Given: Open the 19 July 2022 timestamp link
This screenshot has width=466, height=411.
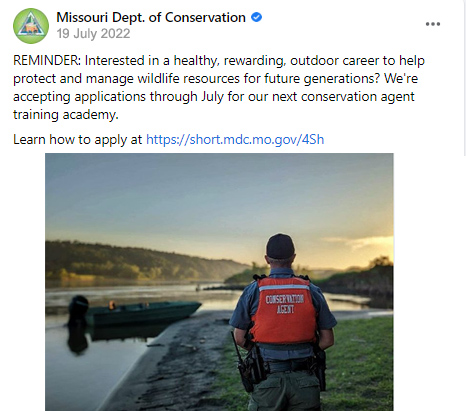Looking at the screenshot, I should coord(93,34).
